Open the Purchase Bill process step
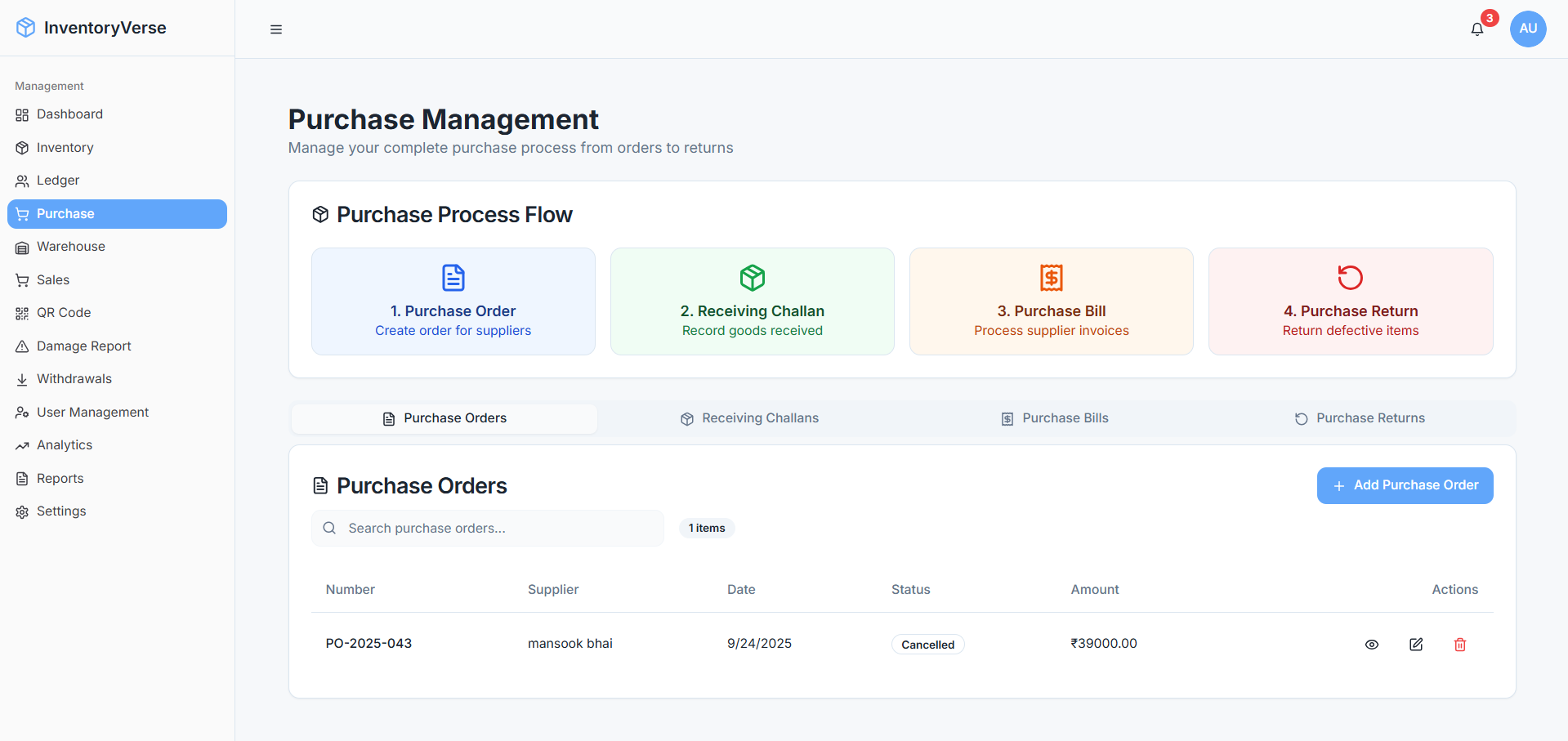 click(x=1051, y=301)
